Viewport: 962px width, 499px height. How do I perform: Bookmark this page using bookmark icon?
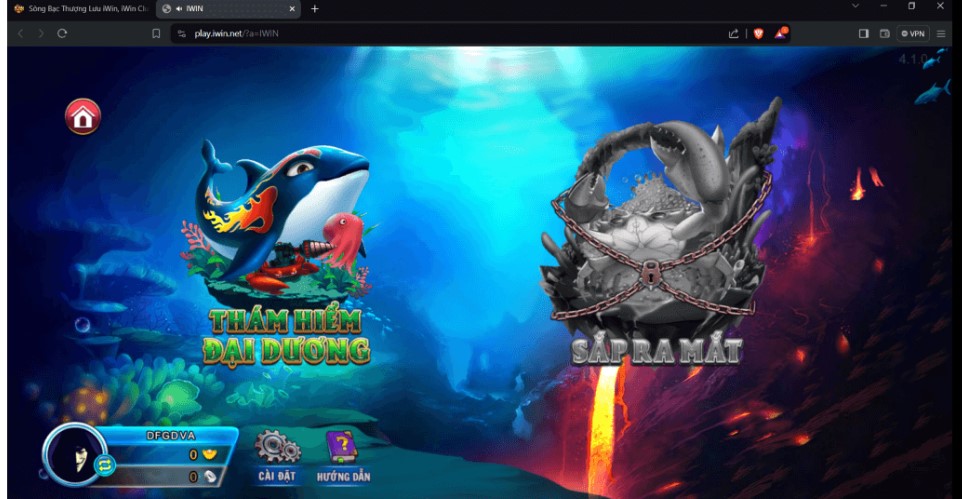pos(156,33)
